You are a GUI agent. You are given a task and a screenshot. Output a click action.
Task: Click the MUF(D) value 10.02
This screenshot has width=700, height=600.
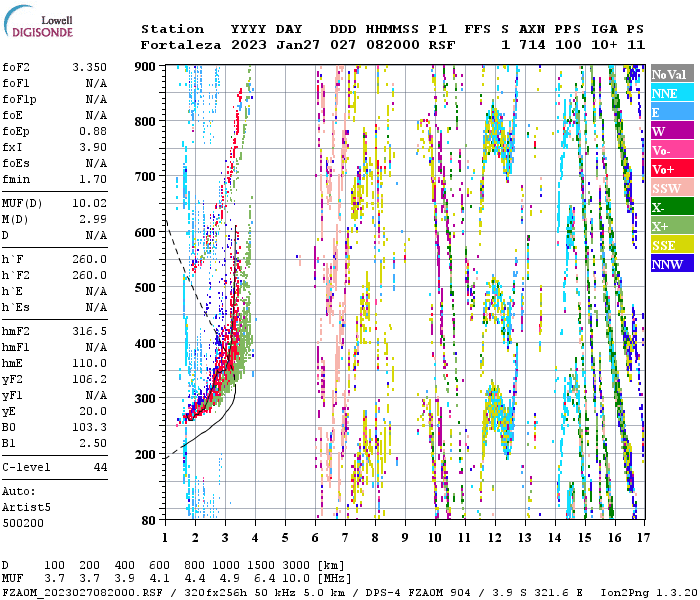[89, 203]
